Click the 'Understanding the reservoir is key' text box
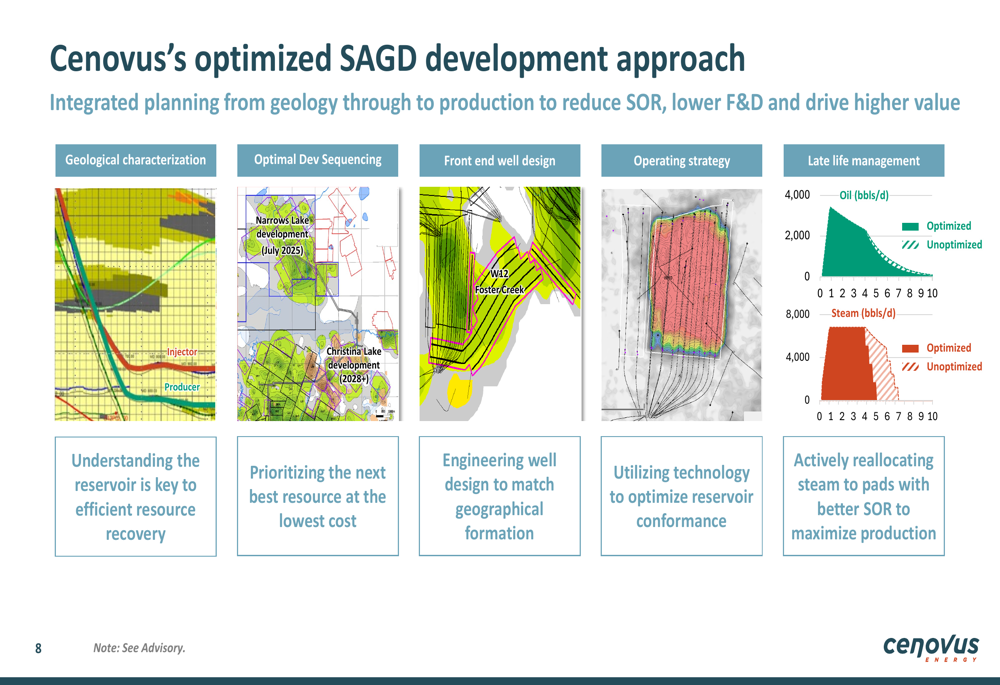 pyautogui.click(x=136, y=496)
